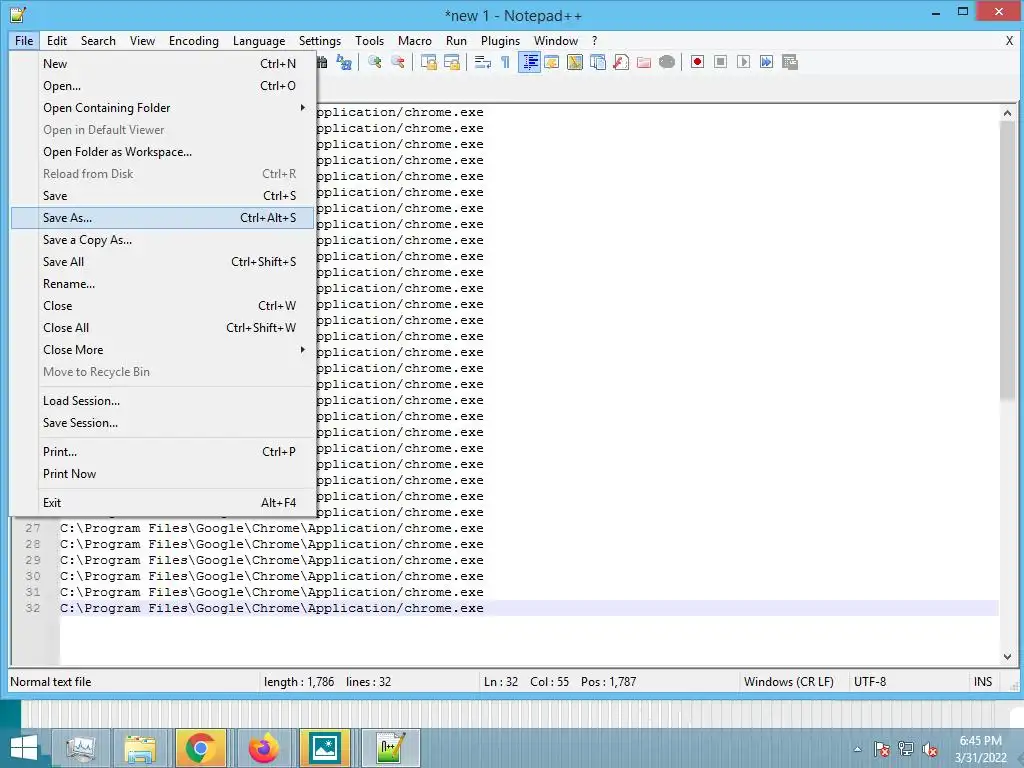Open the ? help menu
Viewport: 1024px width, 768px height.
[594, 40]
